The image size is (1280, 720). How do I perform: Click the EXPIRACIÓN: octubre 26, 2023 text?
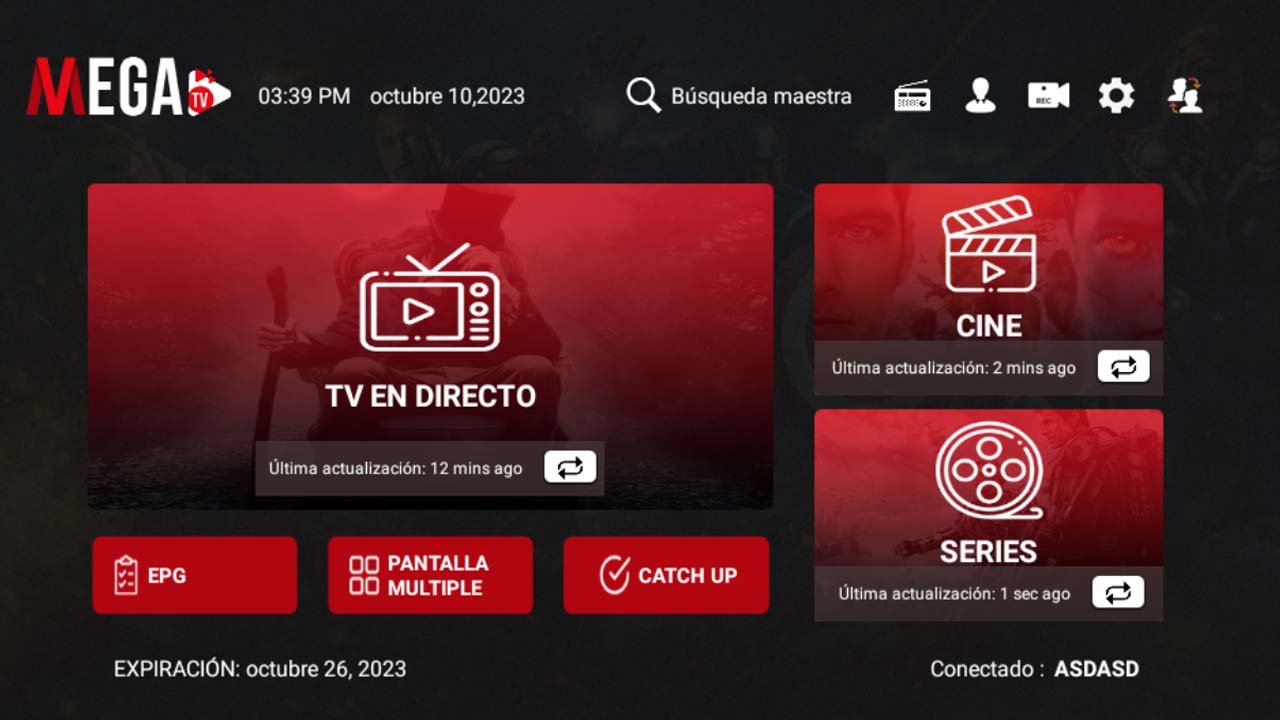pyautogui.click(x=260, y=669)
